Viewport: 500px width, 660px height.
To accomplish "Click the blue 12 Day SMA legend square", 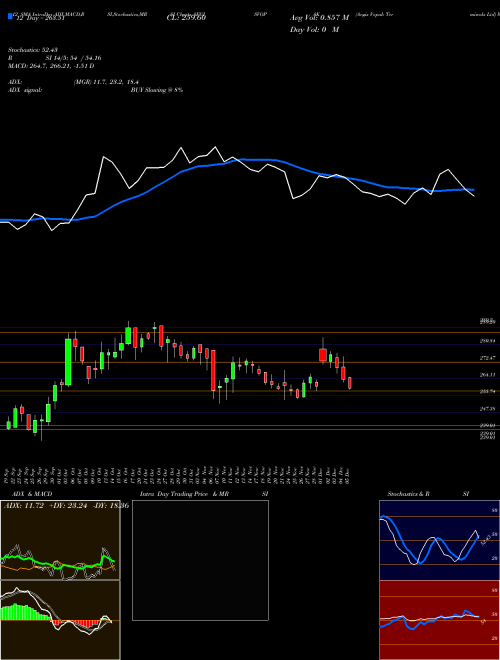I will click(x=10, y=17).
